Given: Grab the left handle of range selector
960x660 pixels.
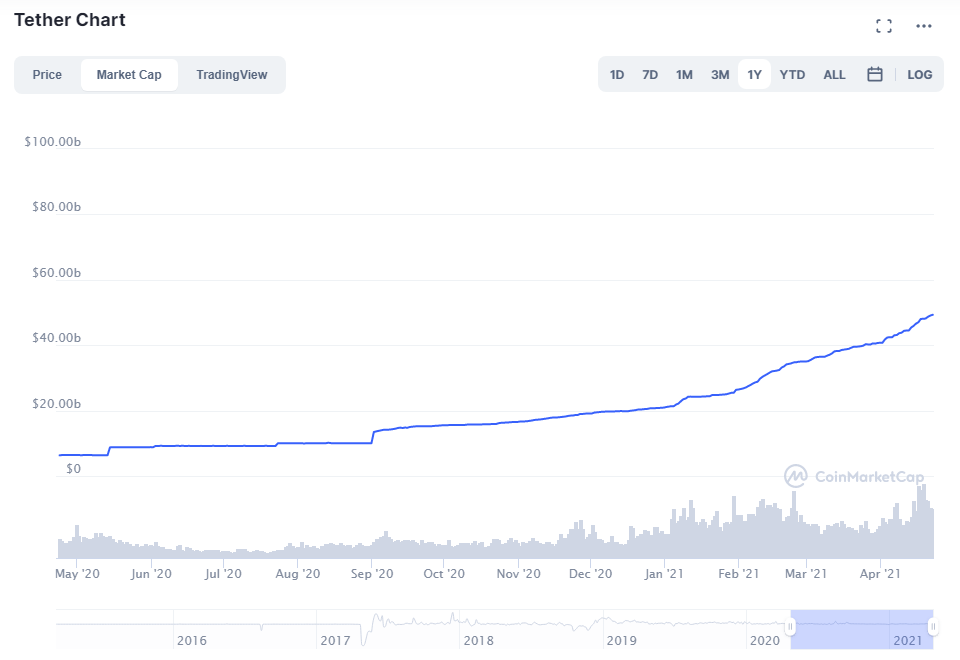Looking at the screenshot, I should [790, 626].
